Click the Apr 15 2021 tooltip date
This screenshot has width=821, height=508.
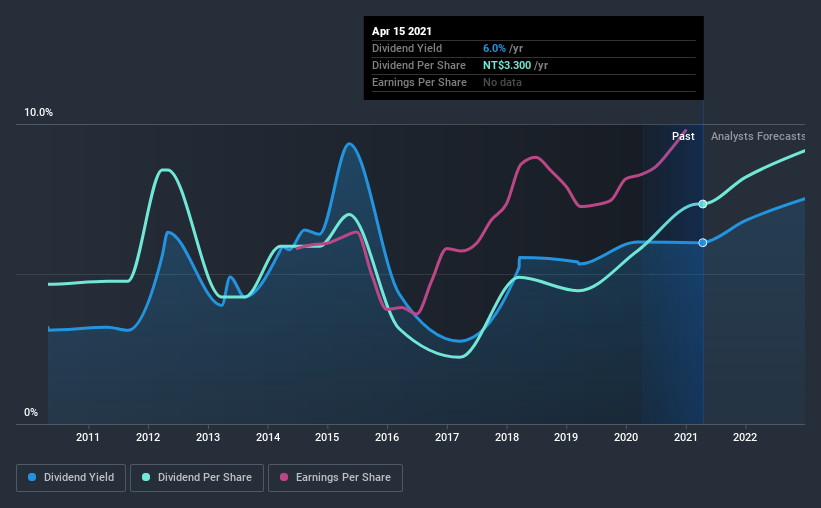point(402,31)
